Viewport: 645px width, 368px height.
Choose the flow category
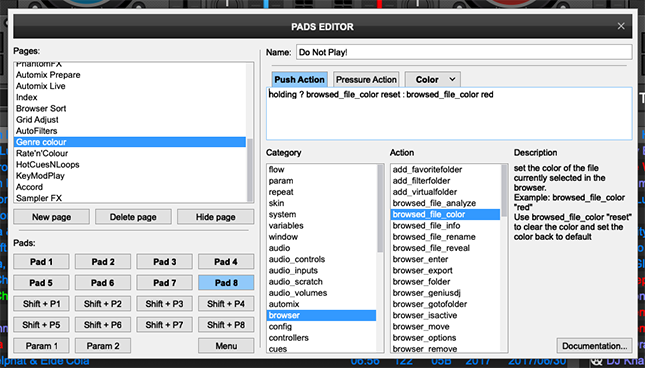[321, 169]
